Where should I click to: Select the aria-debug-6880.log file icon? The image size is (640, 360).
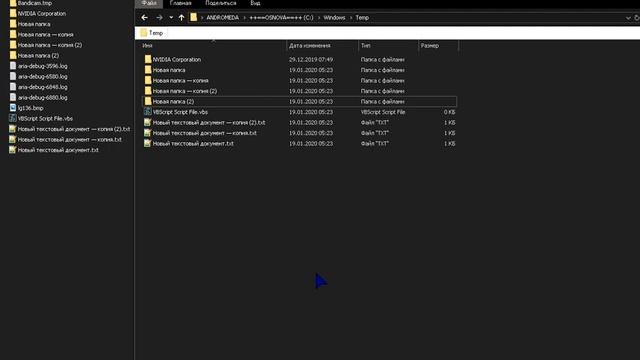click(13, 98)
